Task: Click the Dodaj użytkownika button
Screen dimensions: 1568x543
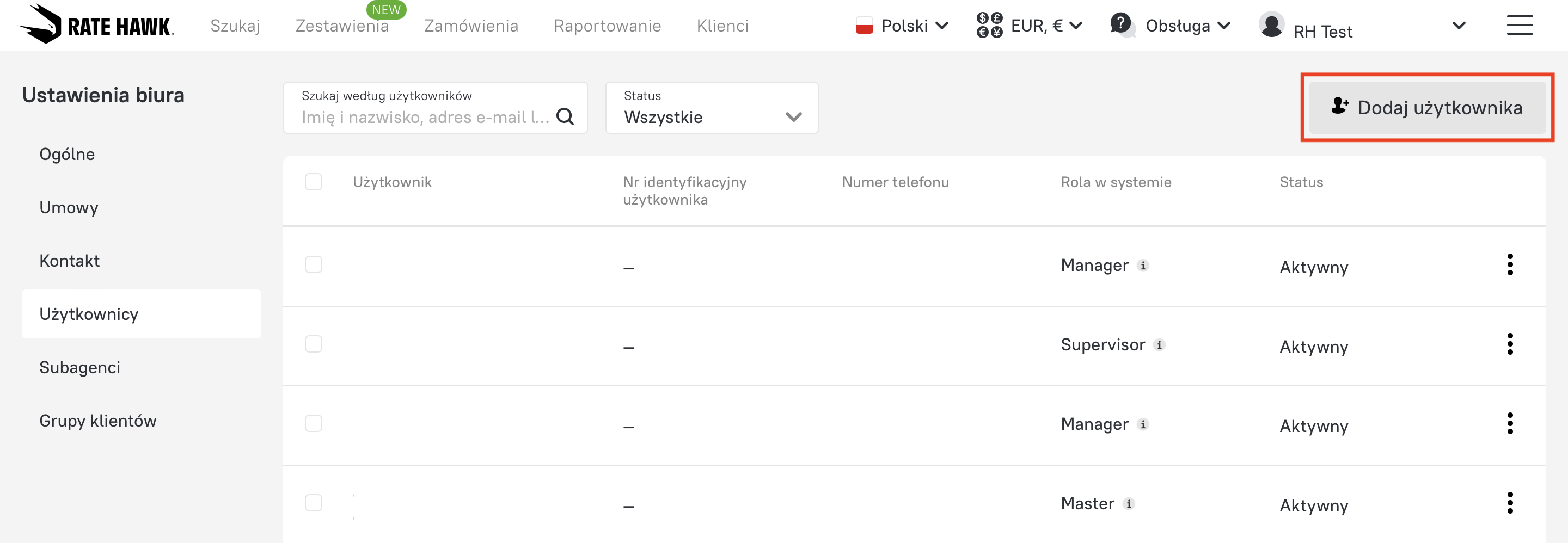Action: click(1427, 108)
